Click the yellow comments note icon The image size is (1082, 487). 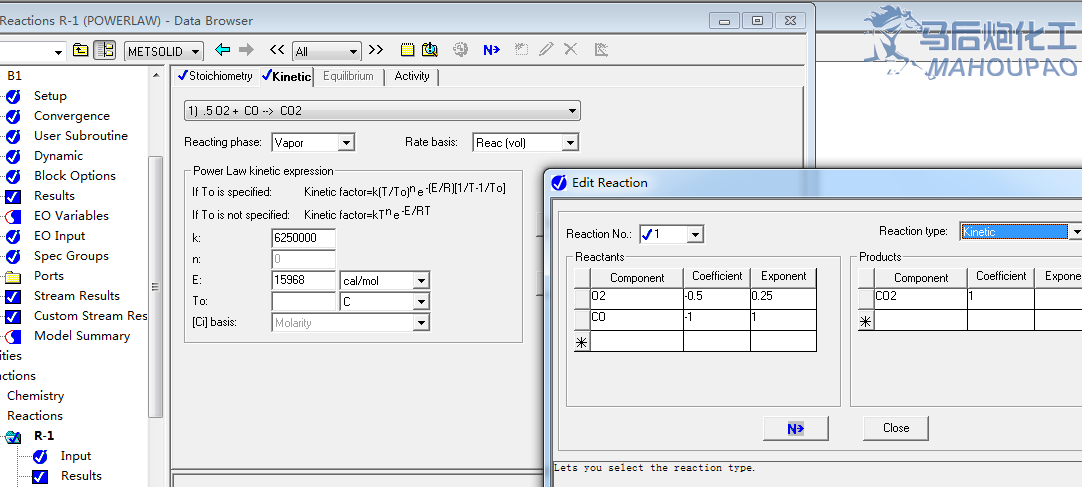point(408,50)
